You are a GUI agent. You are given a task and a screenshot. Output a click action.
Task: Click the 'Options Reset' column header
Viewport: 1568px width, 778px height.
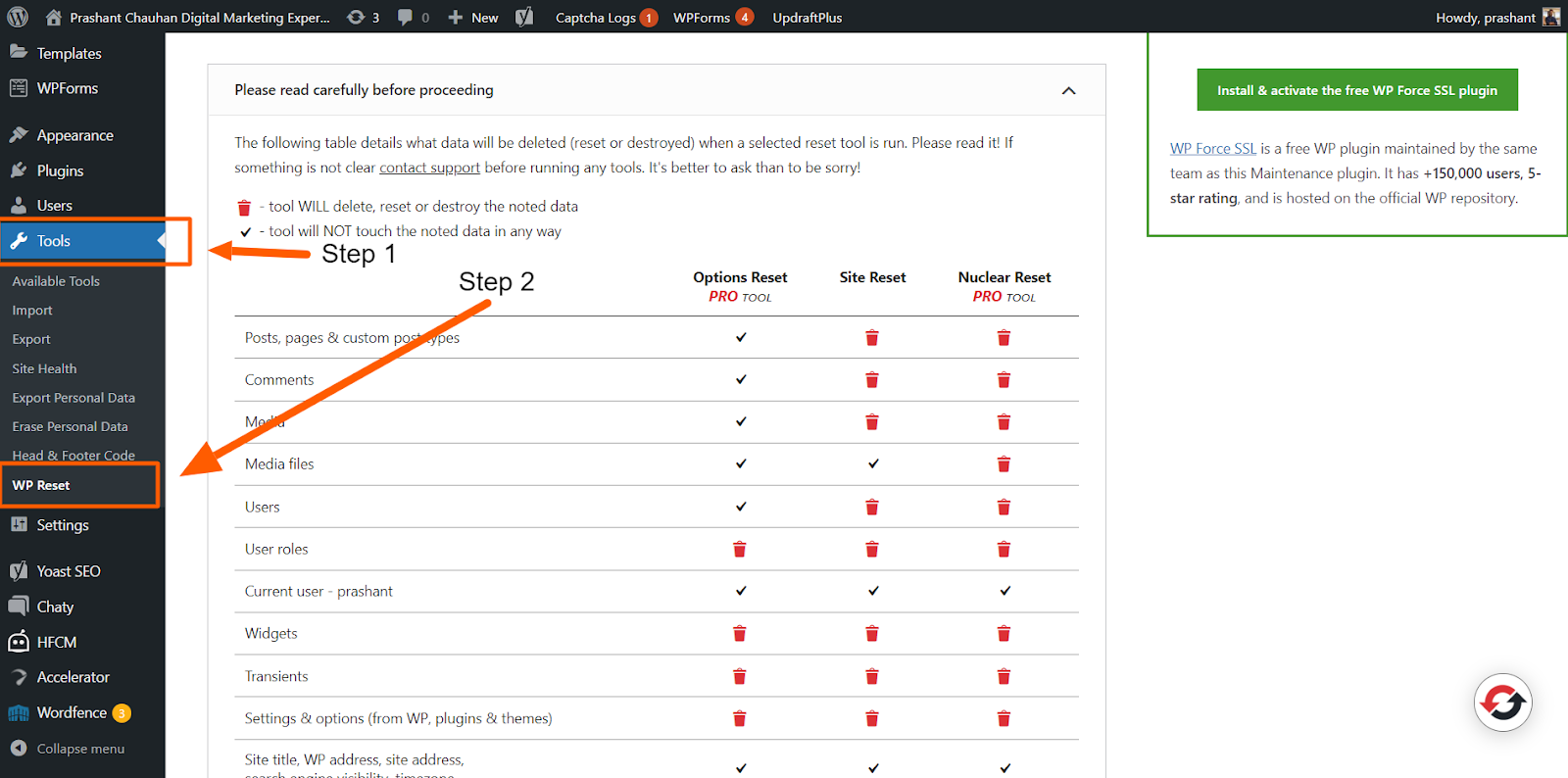[x=740, y=277]
